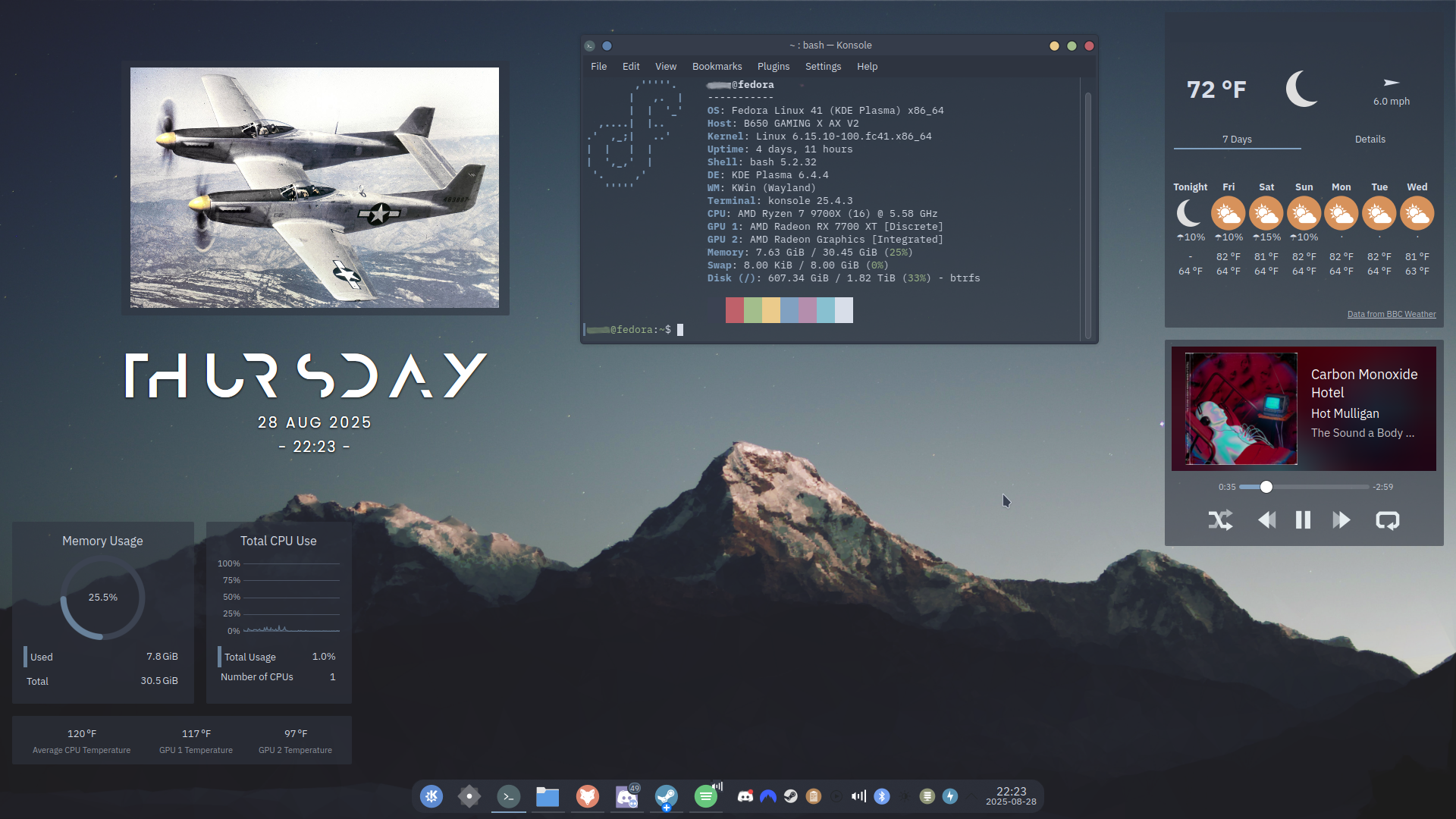Click the Discord system tray icon
This screenshot has height=819, width=1456.
pos(745,796)
